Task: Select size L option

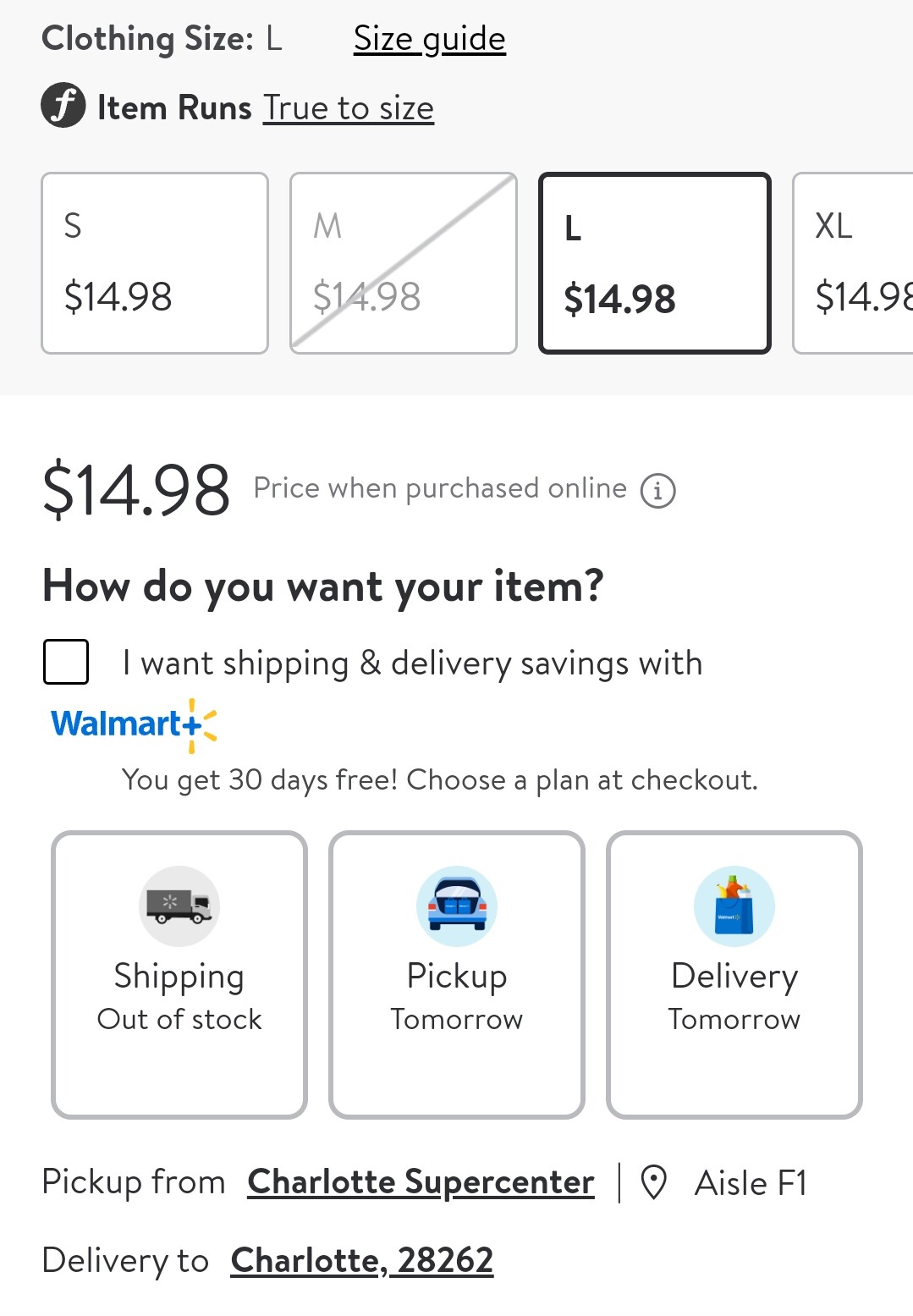Action: tap(655, 263)
